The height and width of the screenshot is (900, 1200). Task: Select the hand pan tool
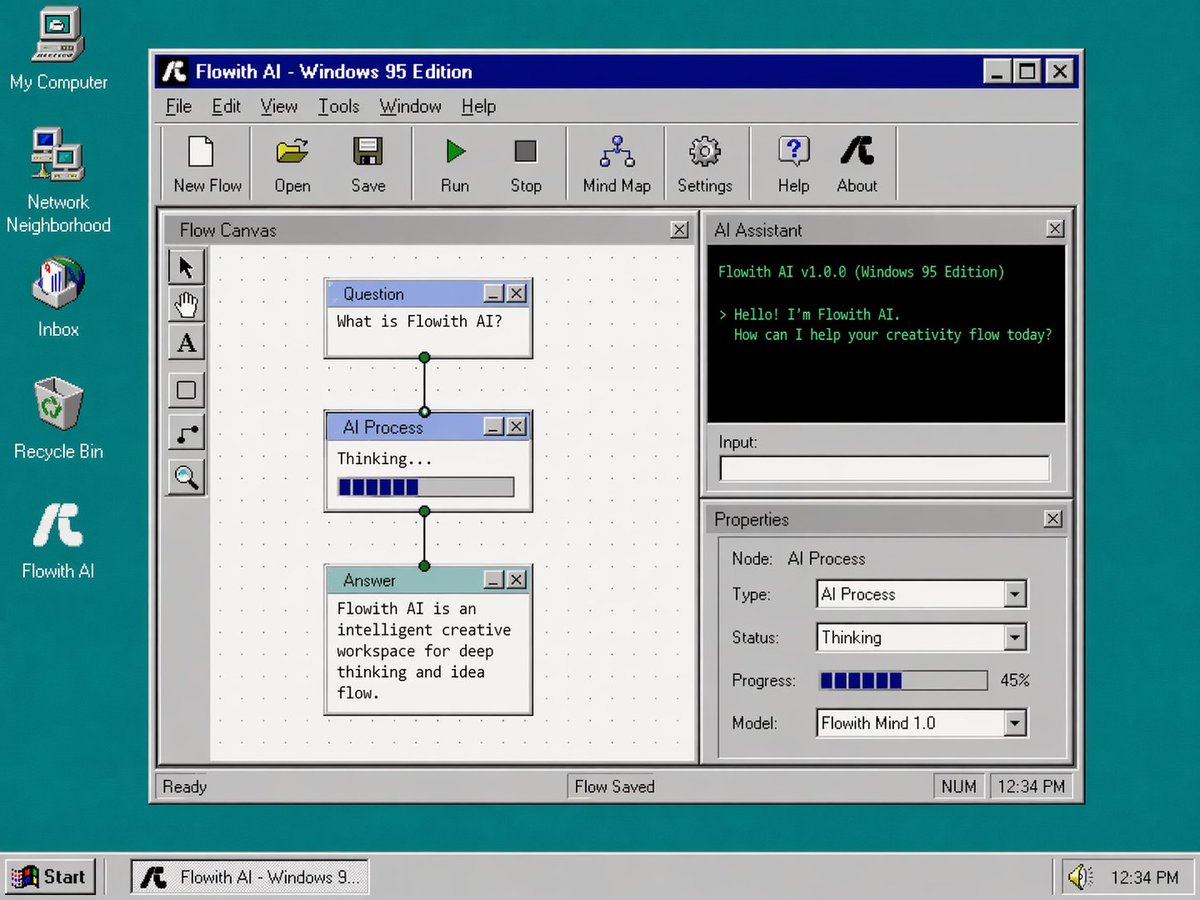coord(186,304)
